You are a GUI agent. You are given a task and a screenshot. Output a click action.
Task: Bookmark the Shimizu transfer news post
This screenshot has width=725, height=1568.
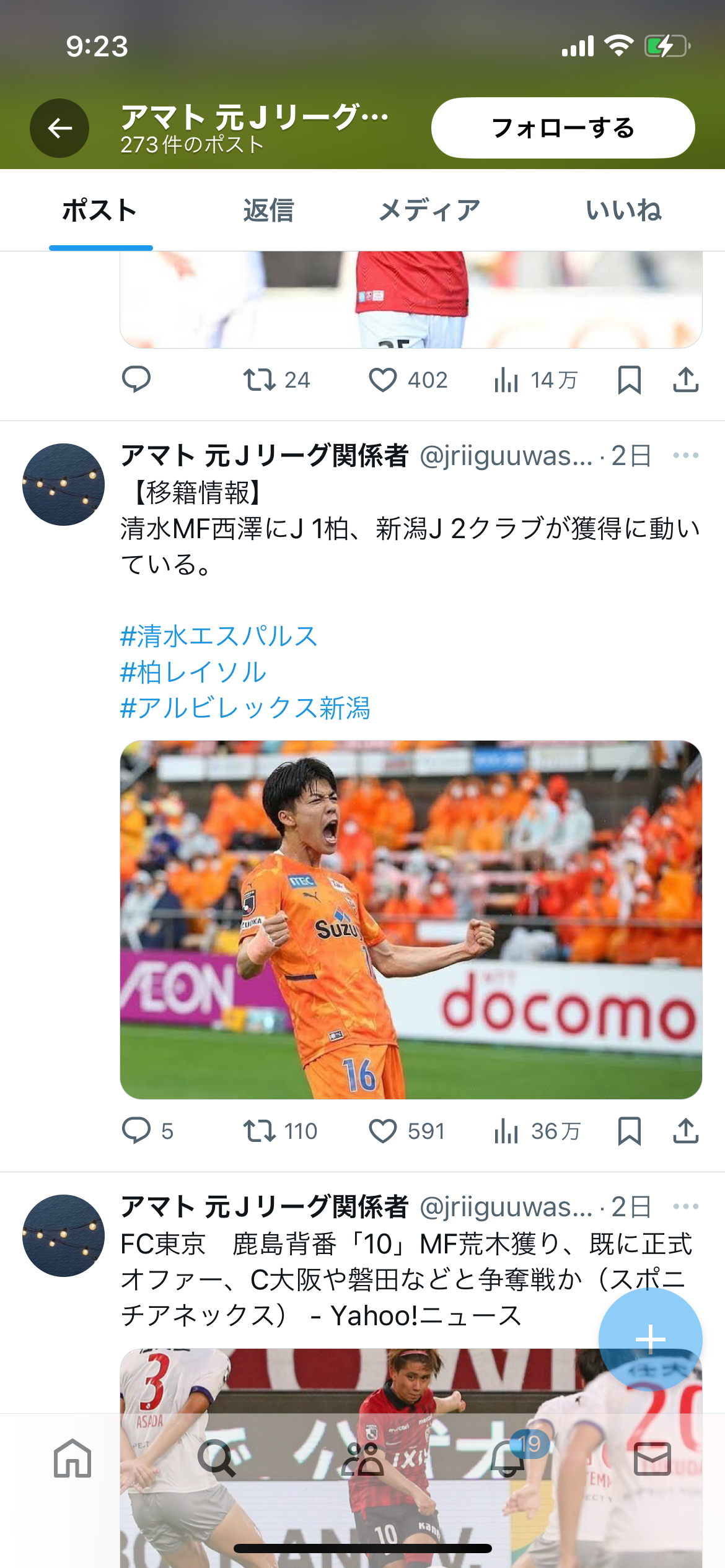tap(629, 1131)
